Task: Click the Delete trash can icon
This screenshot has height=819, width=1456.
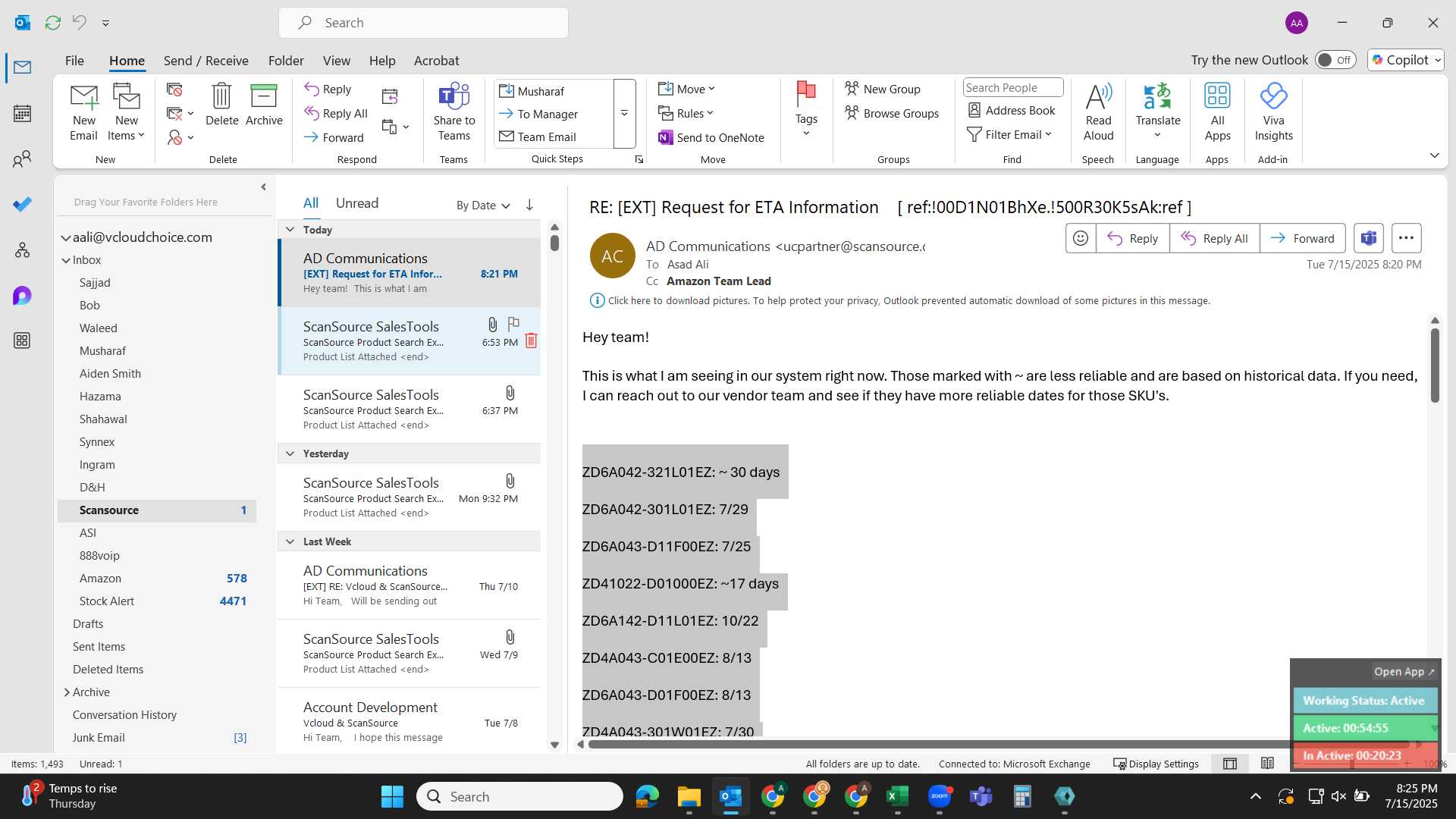Action: 221,105
